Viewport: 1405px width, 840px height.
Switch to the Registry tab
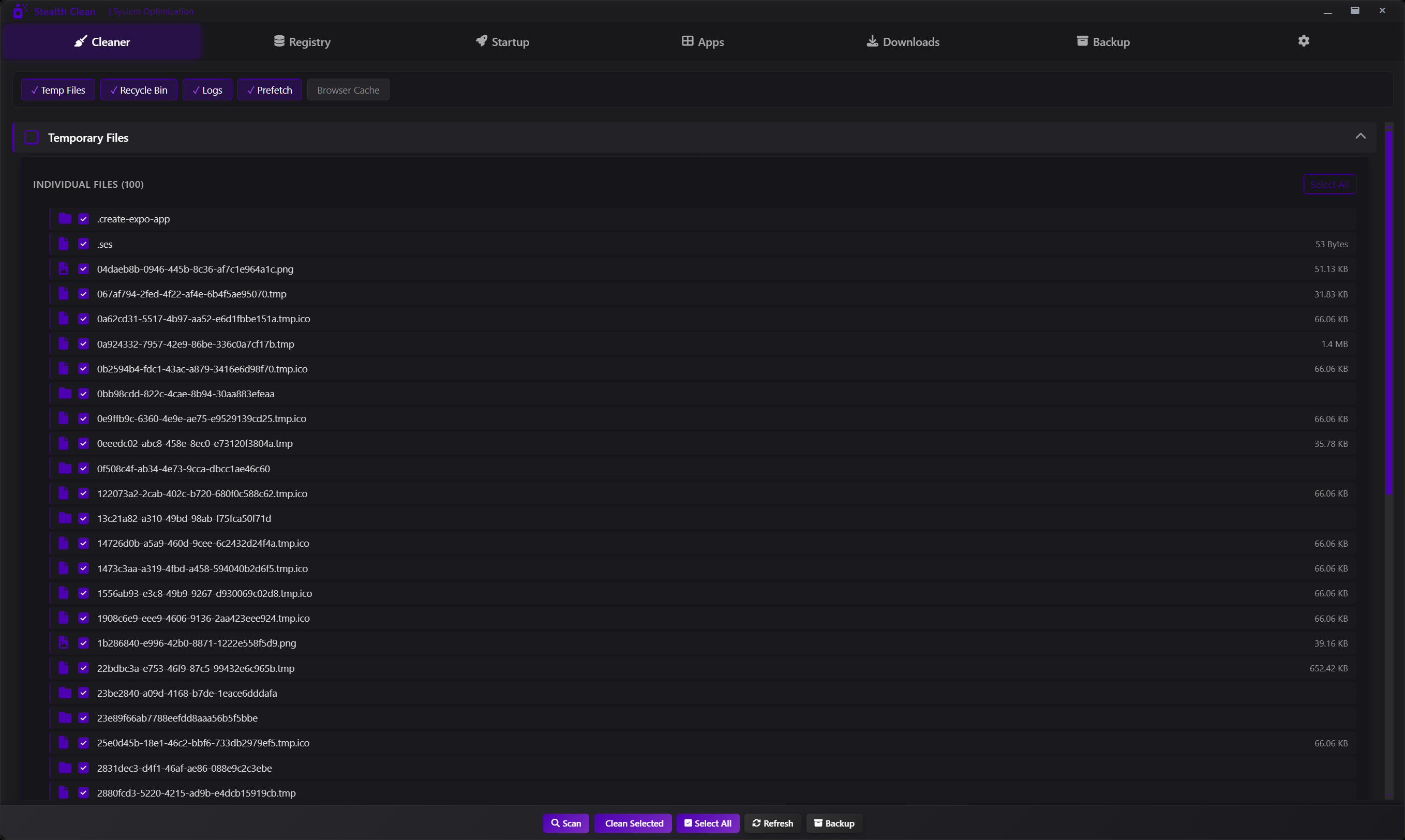[x=302, y=42]
